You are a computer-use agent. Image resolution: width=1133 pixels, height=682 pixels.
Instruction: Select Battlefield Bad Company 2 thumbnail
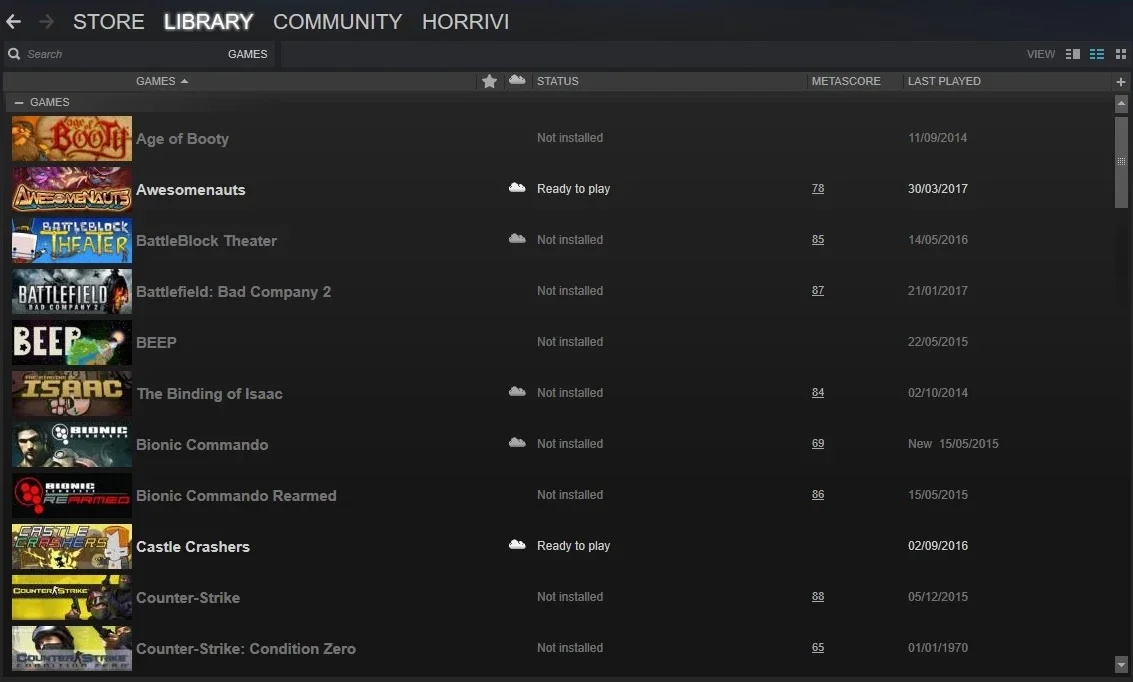pyautogui.click(x=72, y=291)
